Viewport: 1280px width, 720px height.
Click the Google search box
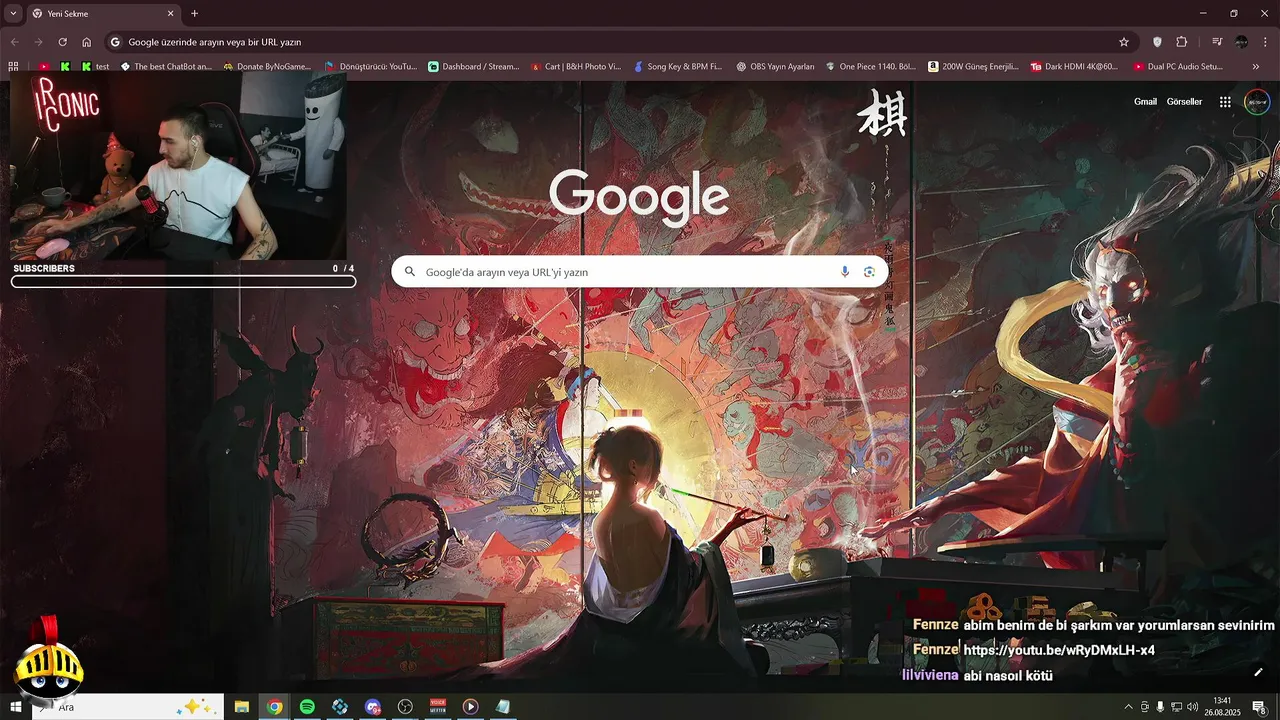tap(639, 272)
